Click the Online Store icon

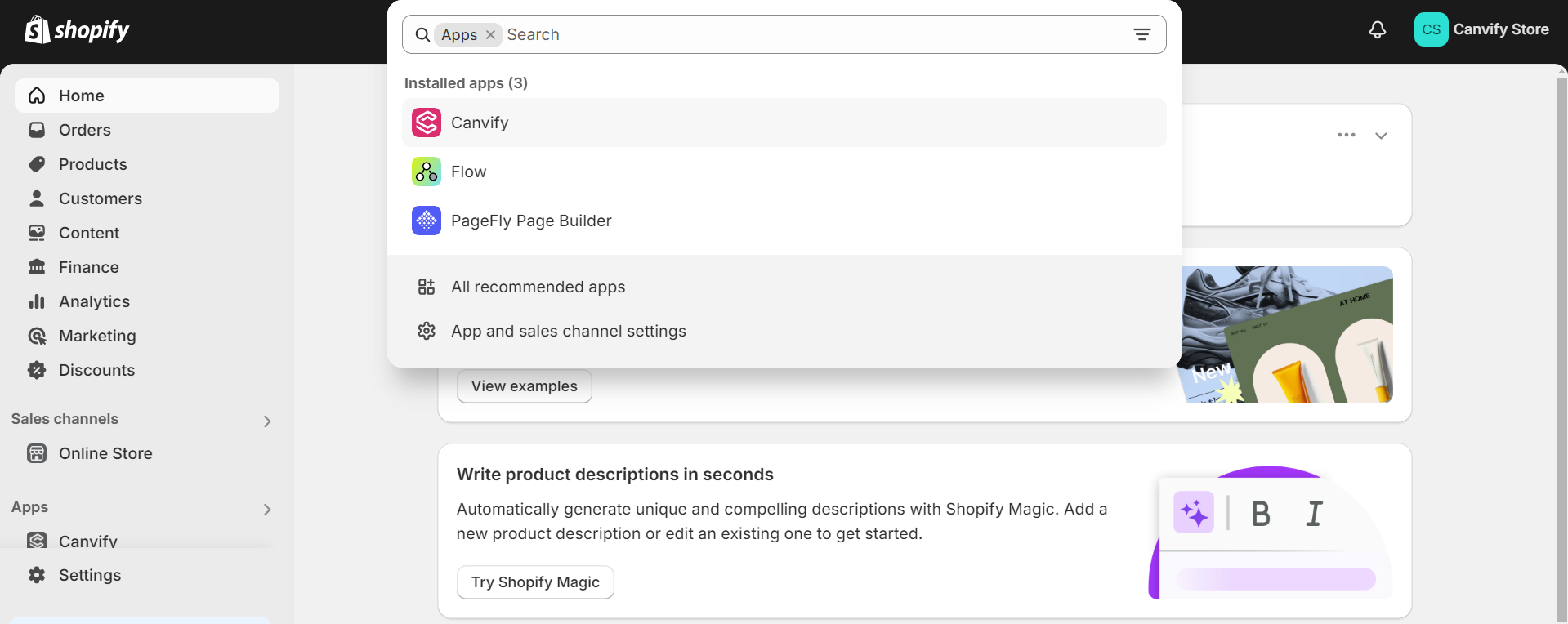click(37, 453)
